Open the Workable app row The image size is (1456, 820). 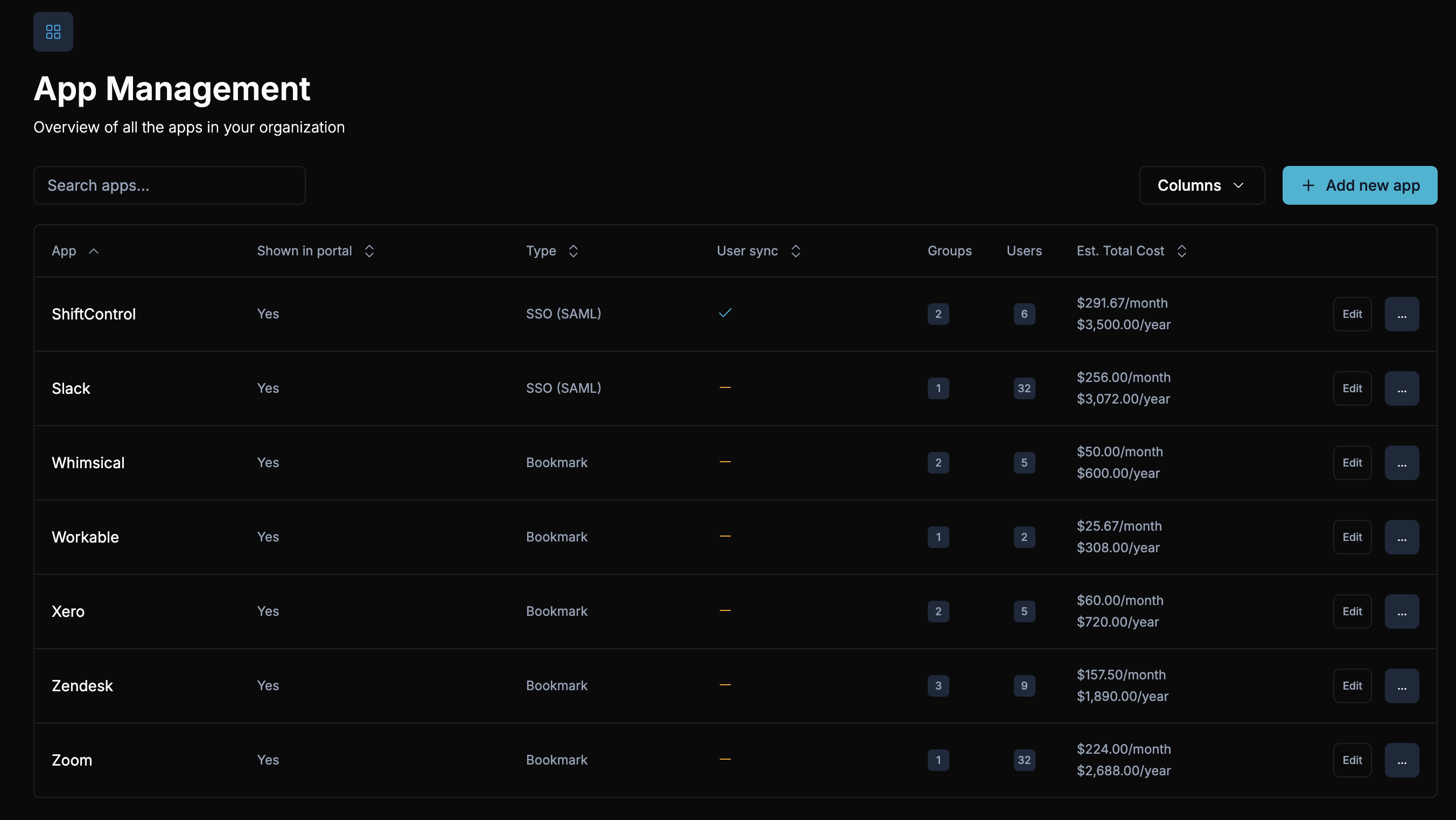click(x=86, y=537)
